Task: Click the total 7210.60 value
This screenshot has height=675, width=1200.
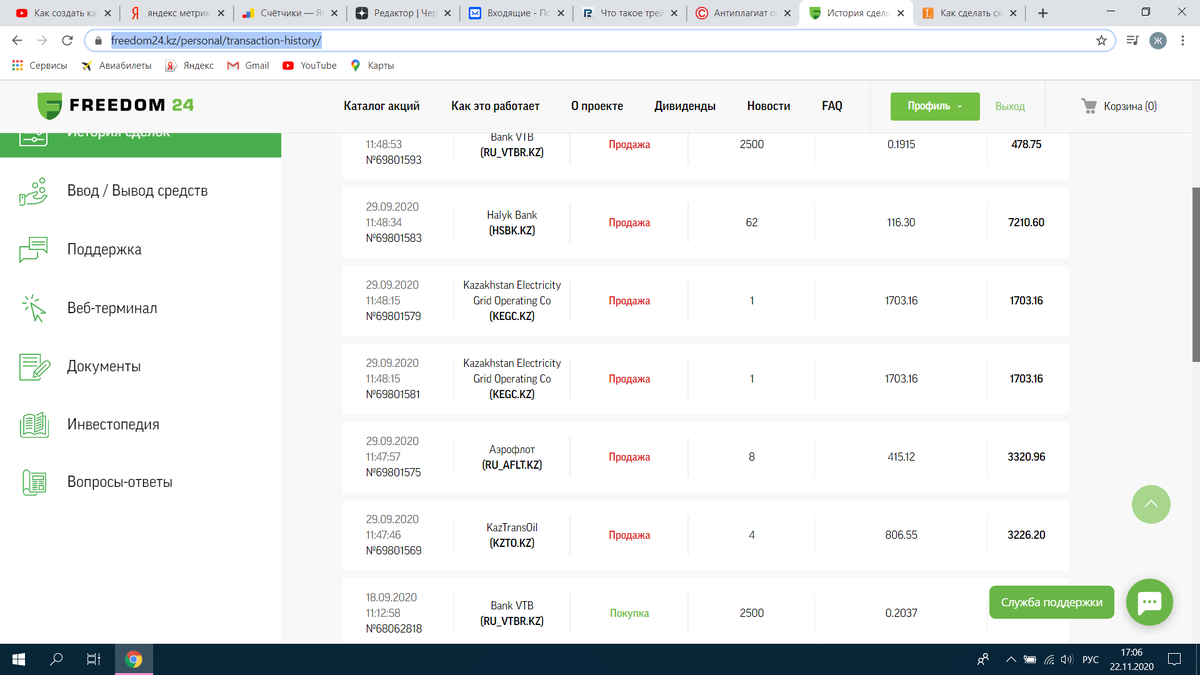Action: [1026, 222]
